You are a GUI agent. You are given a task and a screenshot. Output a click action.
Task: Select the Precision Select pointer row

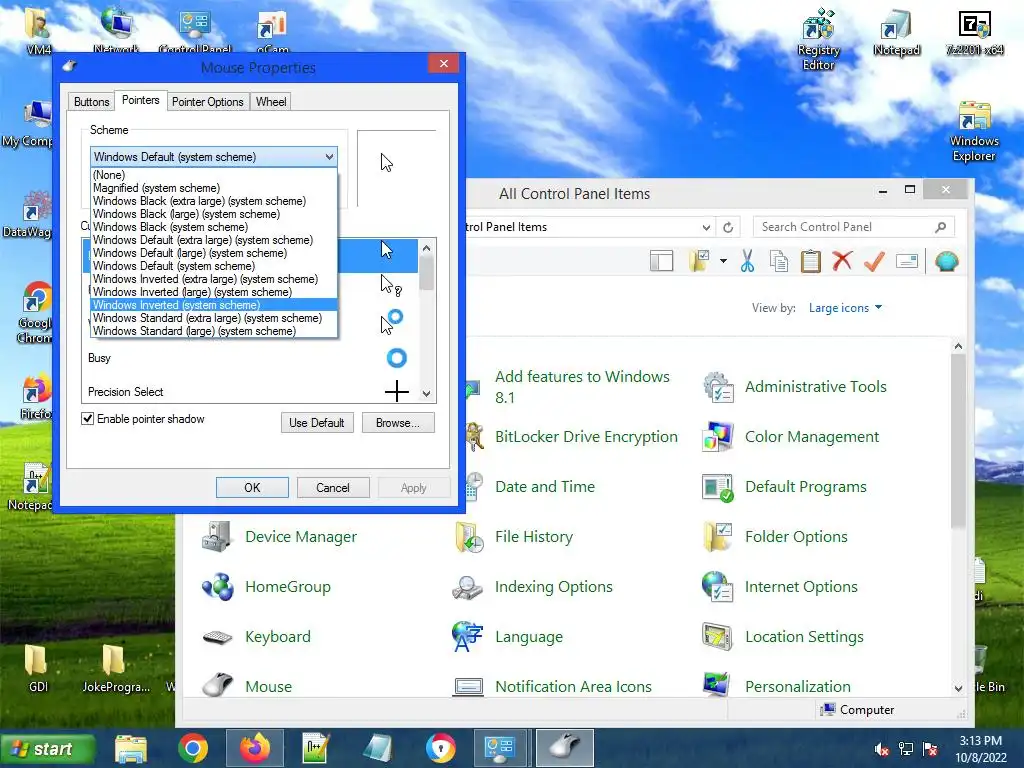250,392
